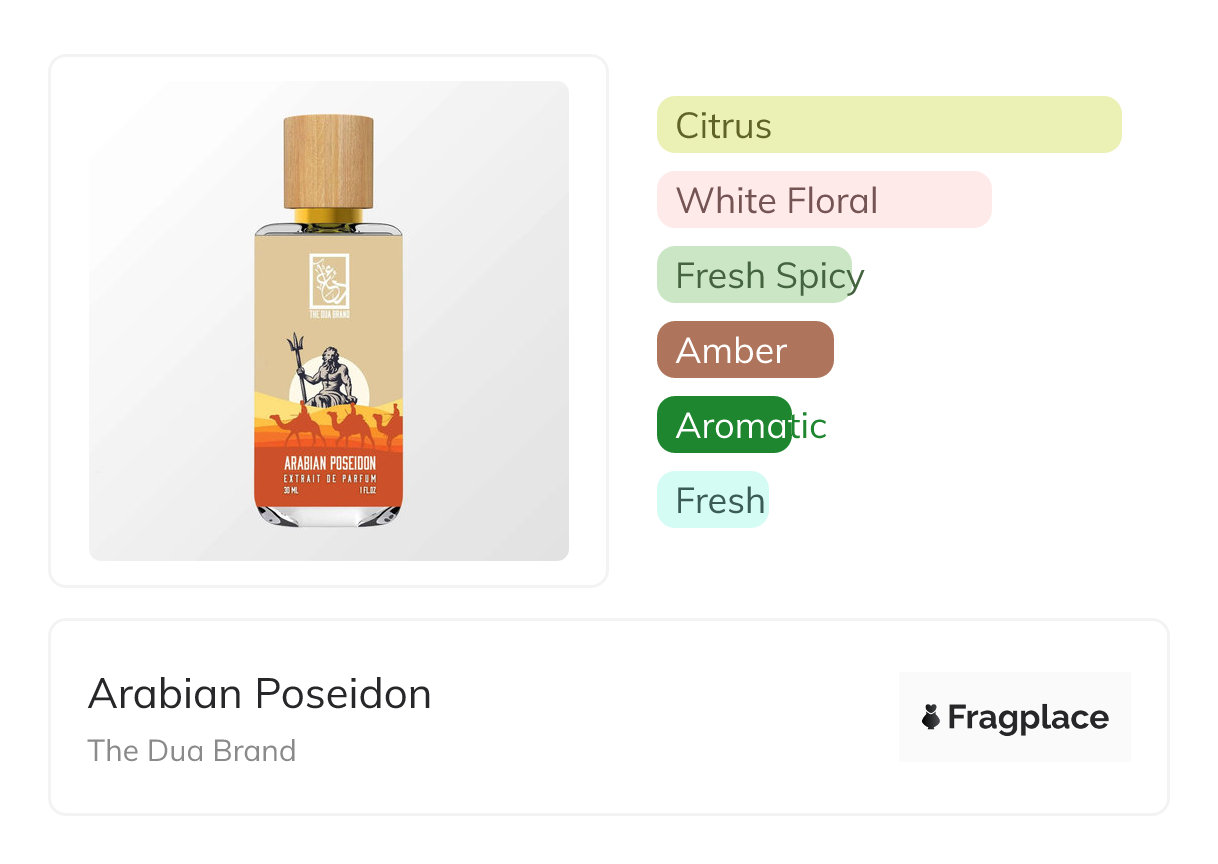Select the Citrus accord bar
Image resolution: width=1218 pixels, height=864 pixels.
(888, 125)
